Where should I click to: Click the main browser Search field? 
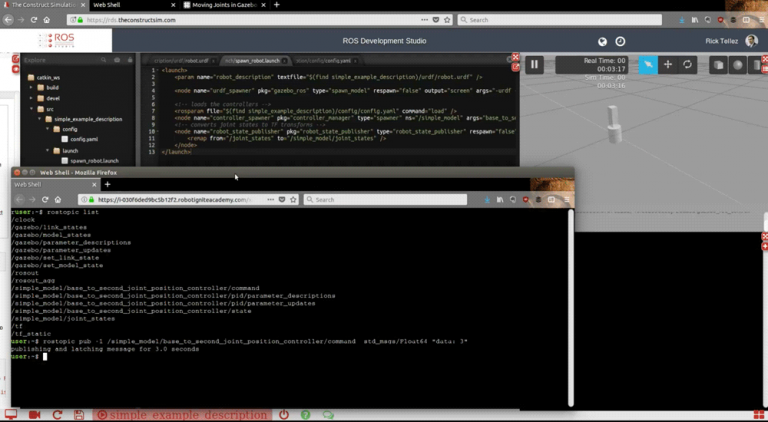point(559,20)
